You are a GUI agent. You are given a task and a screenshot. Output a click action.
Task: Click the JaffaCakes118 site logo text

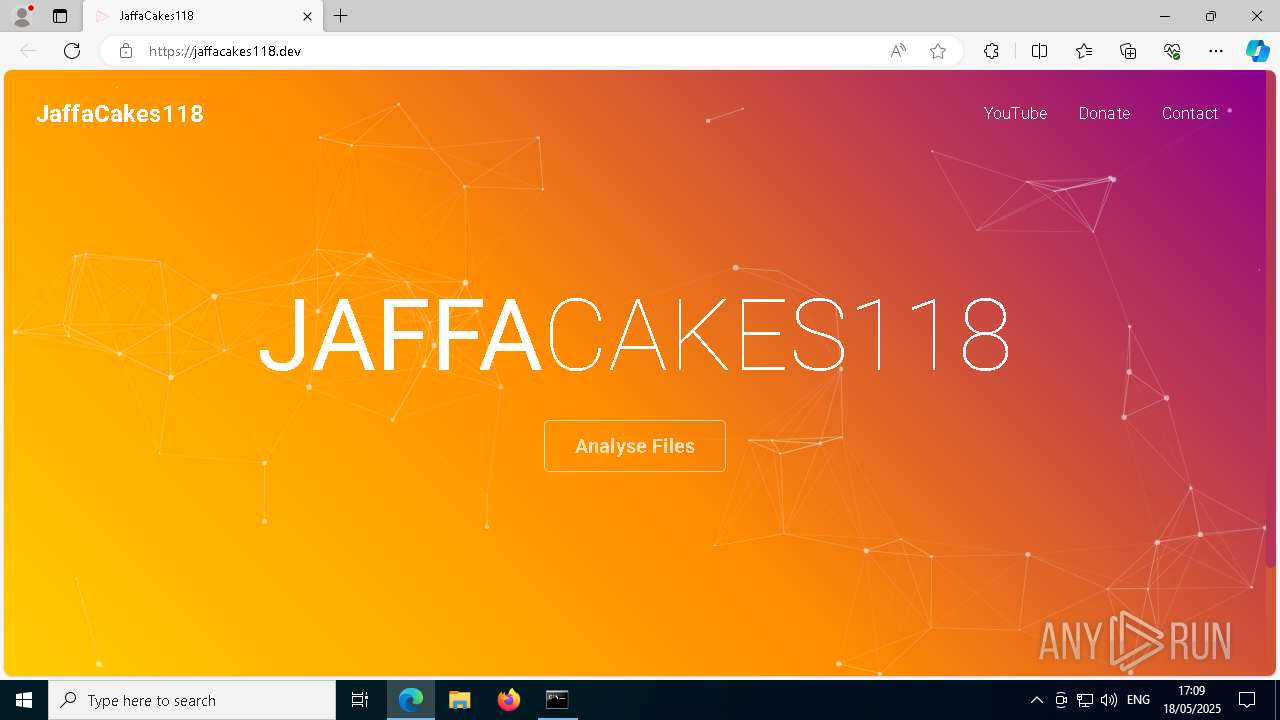[120, 114]
